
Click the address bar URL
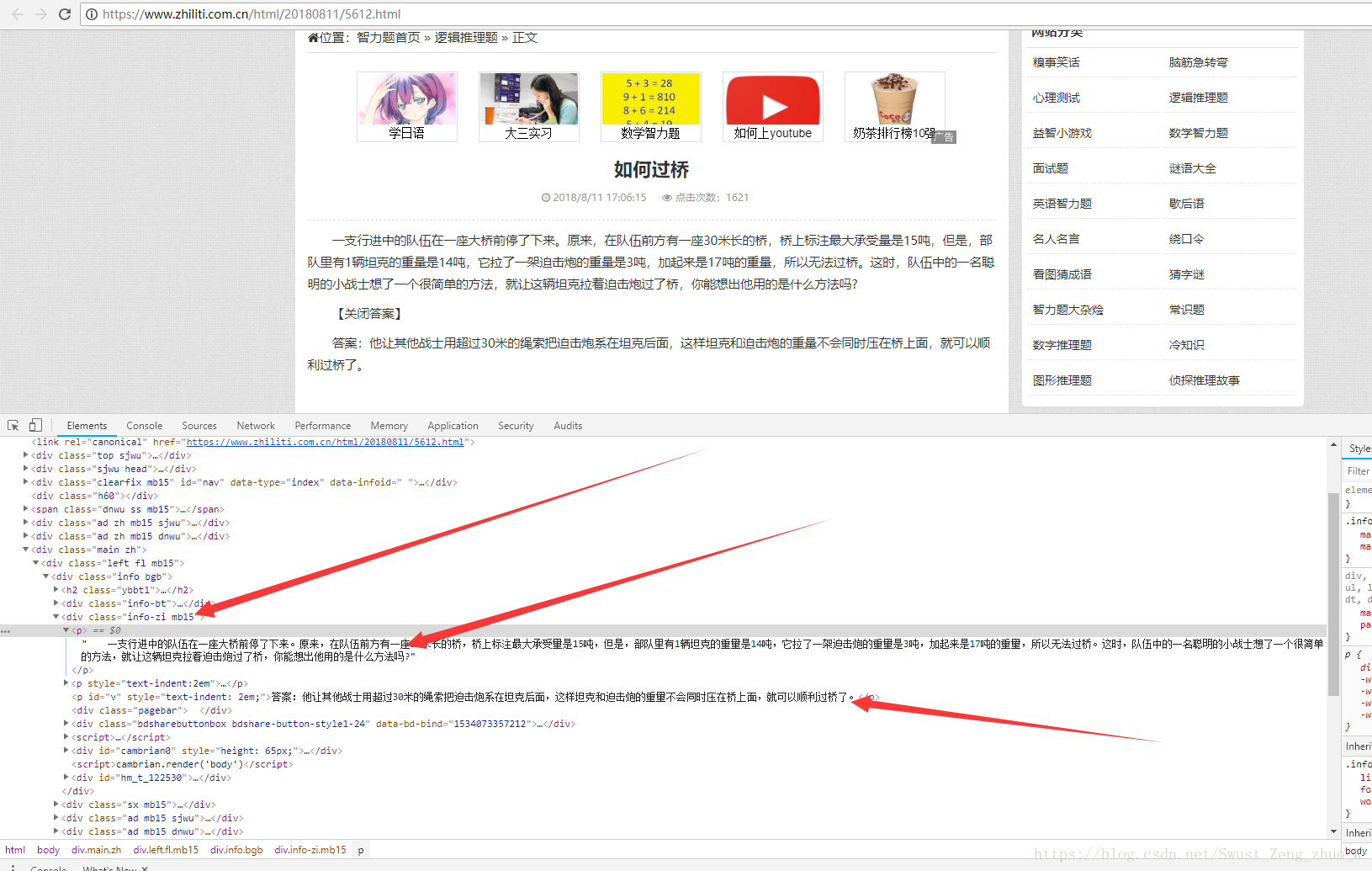pos(252,14)
